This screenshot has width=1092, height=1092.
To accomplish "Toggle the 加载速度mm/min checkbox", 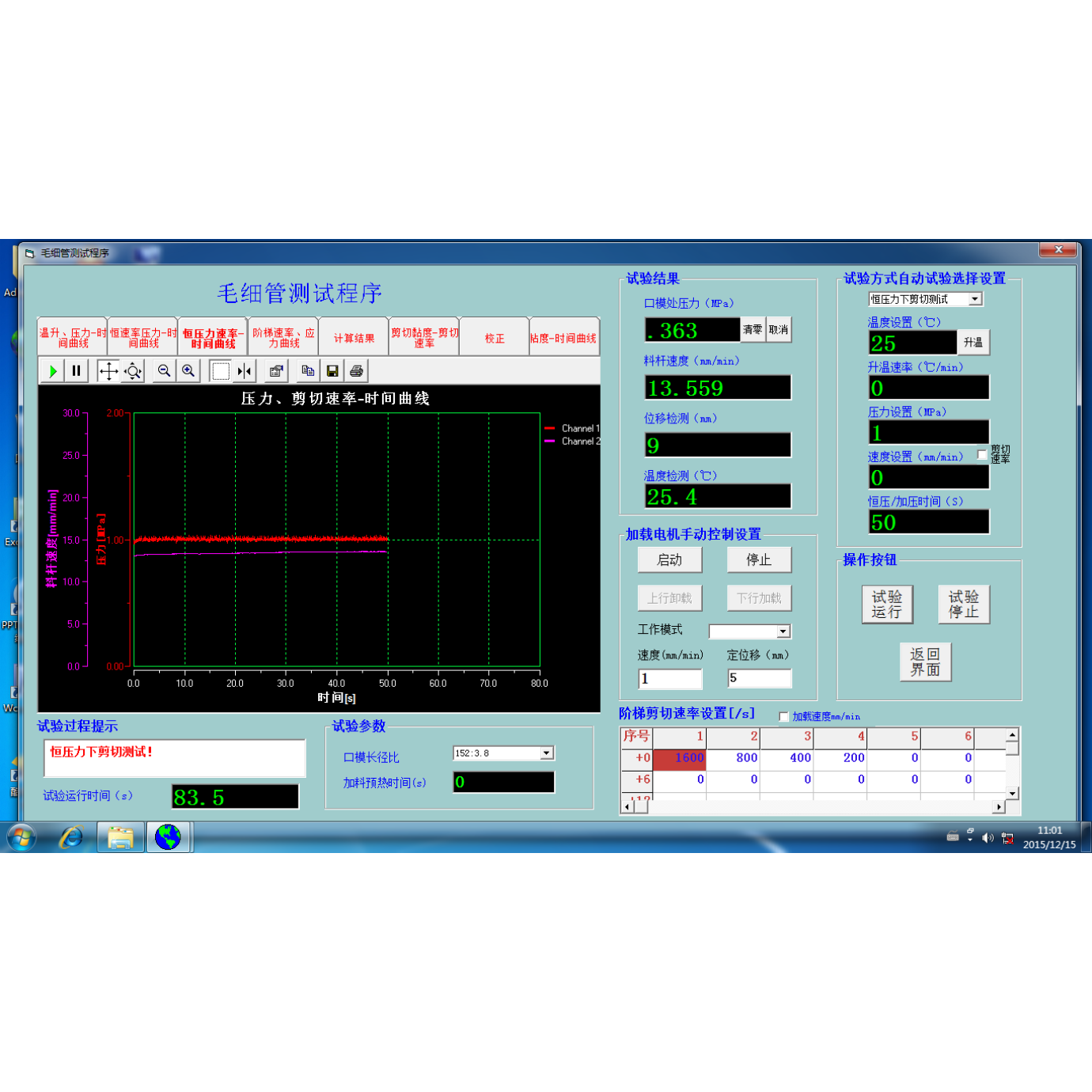I will pos(783,717).
